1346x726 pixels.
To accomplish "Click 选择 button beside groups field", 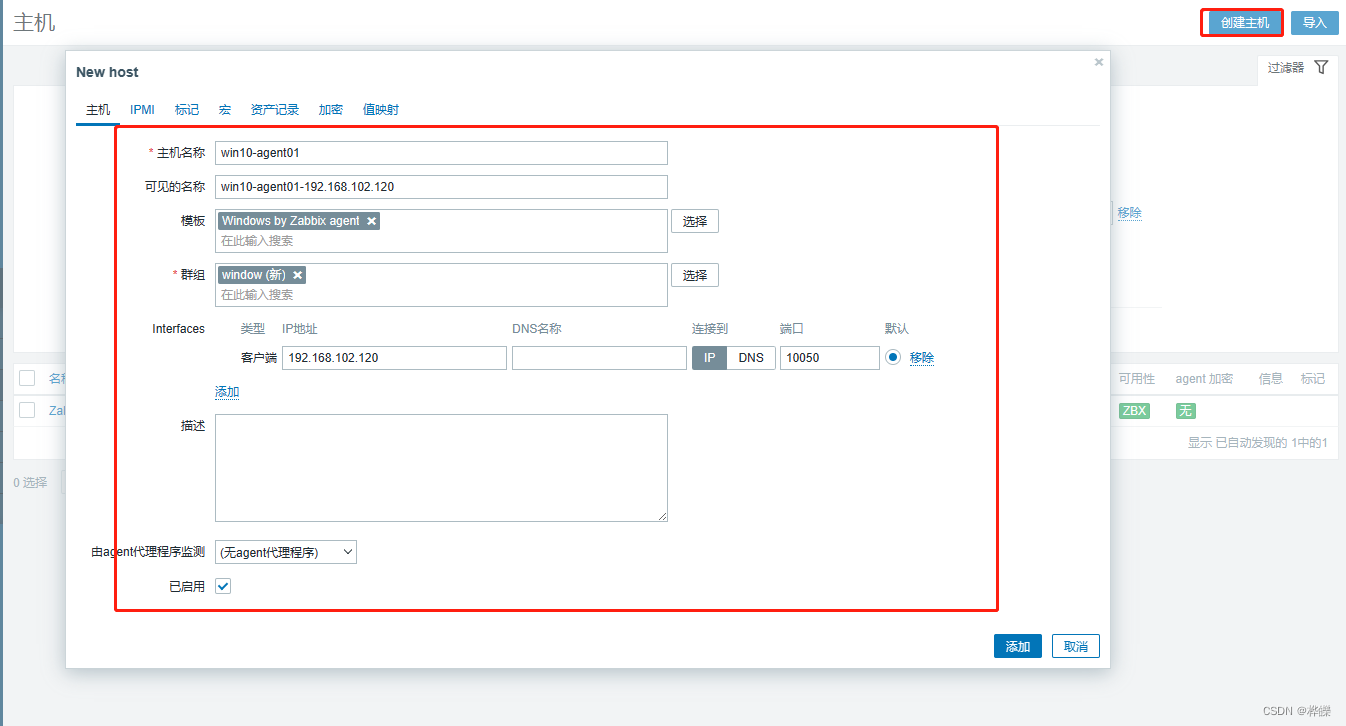I will point(695,275).
